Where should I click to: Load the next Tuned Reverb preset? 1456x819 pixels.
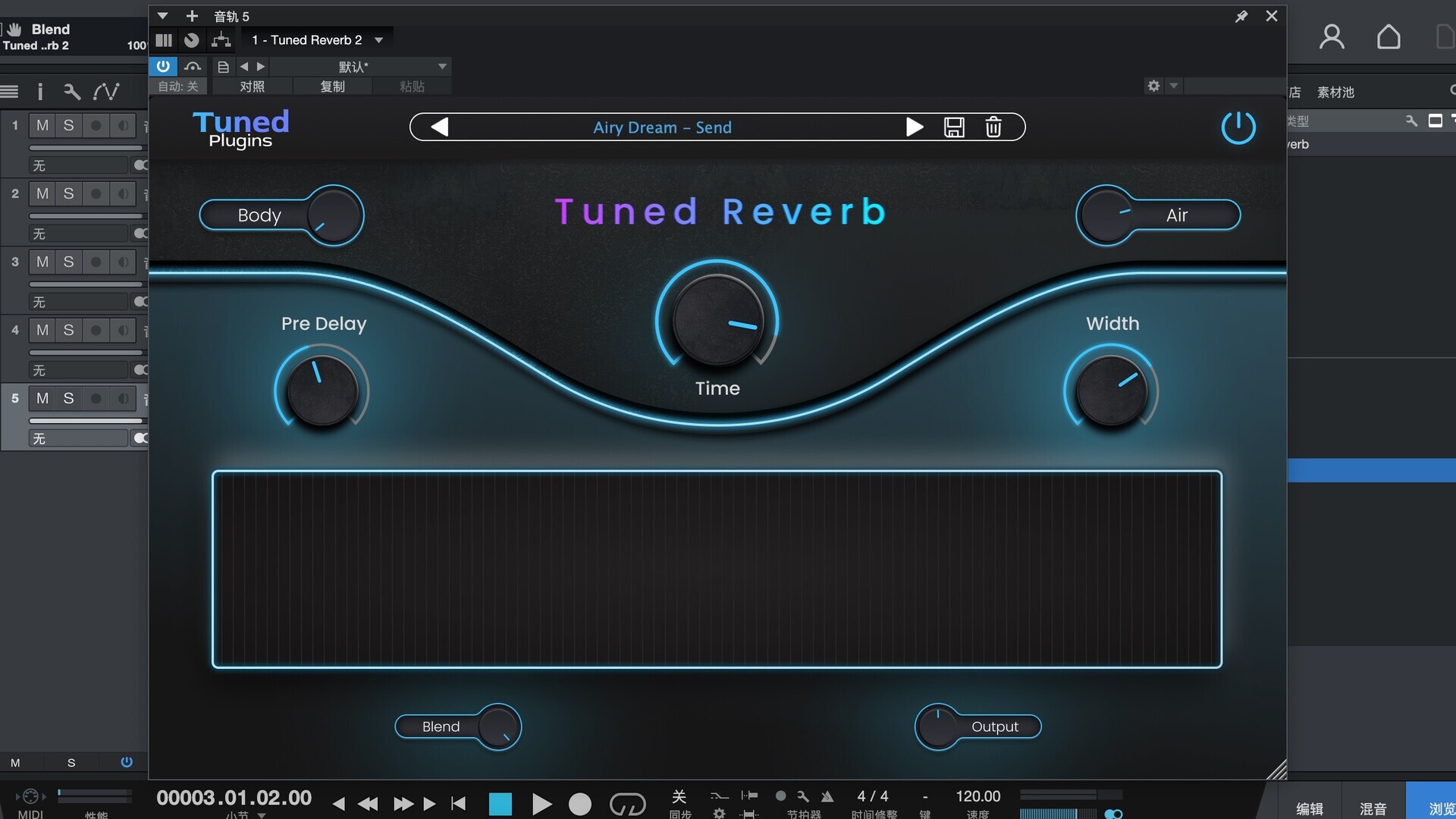point(915,127)
